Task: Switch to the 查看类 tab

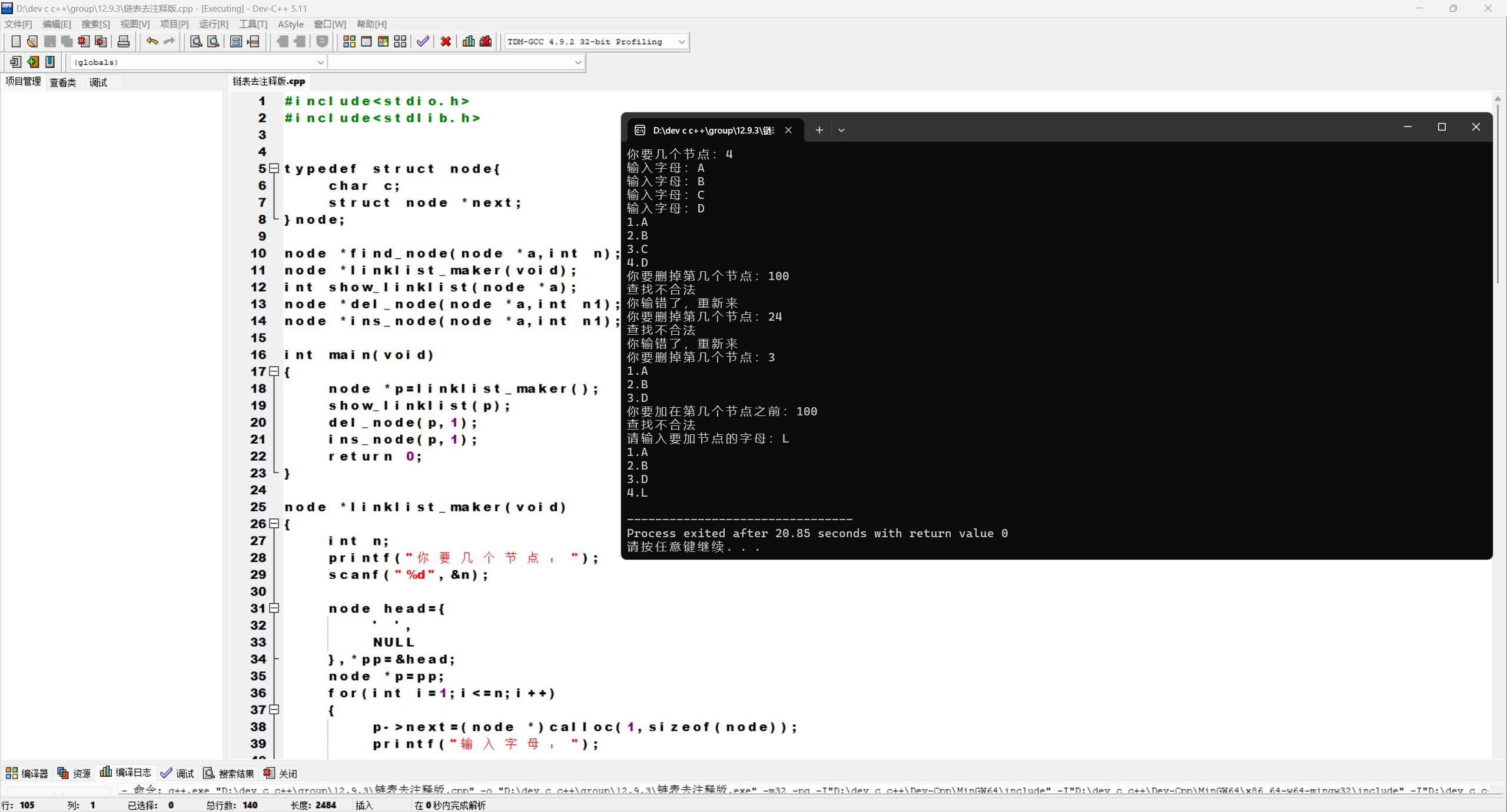Action: point(62,82)
